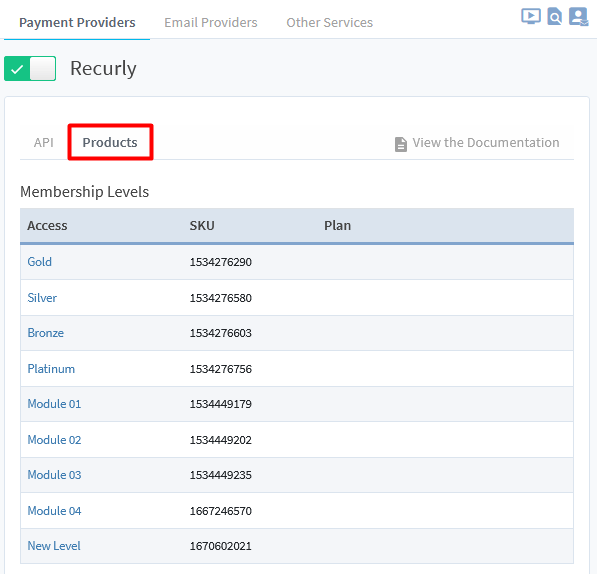This screenshot has height=574, width=597.
Task: Switch to Email Providers tab
Action: (211, 22)
